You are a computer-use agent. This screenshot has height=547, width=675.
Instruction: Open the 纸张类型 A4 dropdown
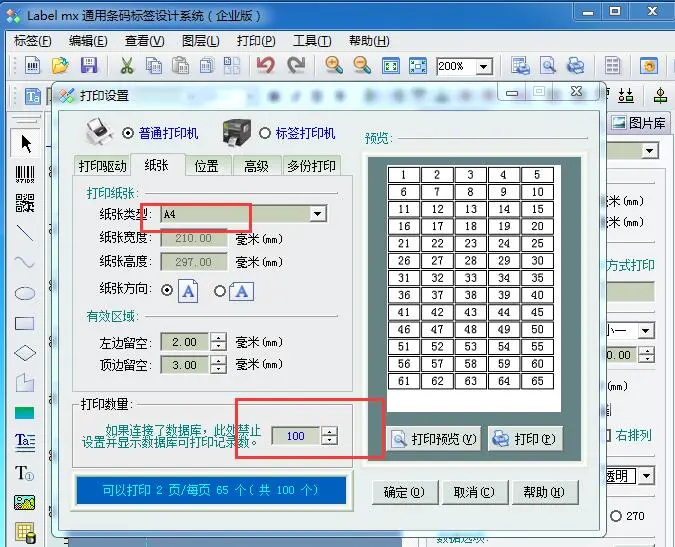(x=317, y=214)
